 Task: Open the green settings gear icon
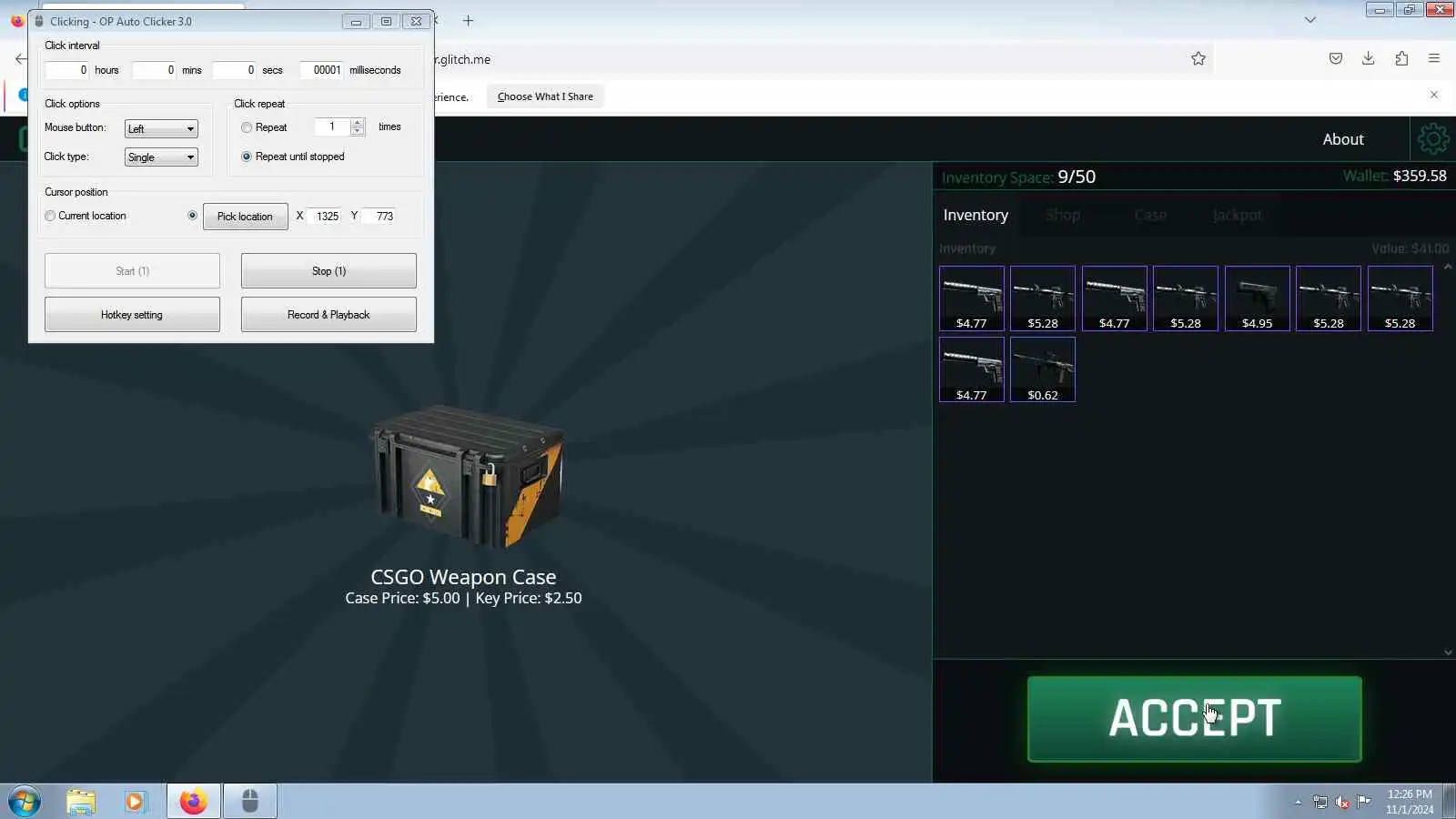pos(1433,139)
